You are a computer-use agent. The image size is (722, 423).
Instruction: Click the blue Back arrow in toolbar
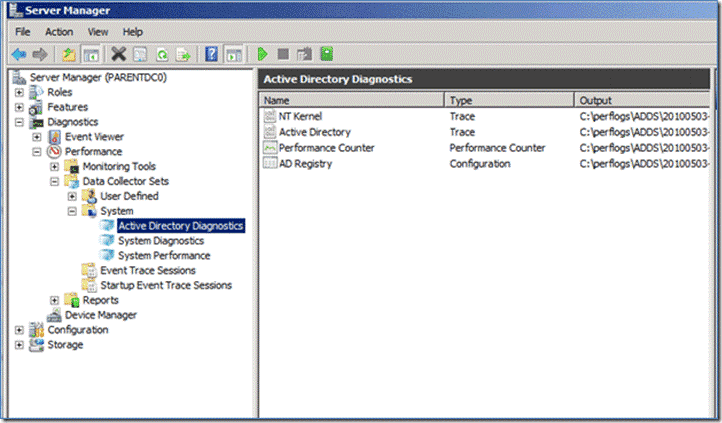[x=18, y=54]
